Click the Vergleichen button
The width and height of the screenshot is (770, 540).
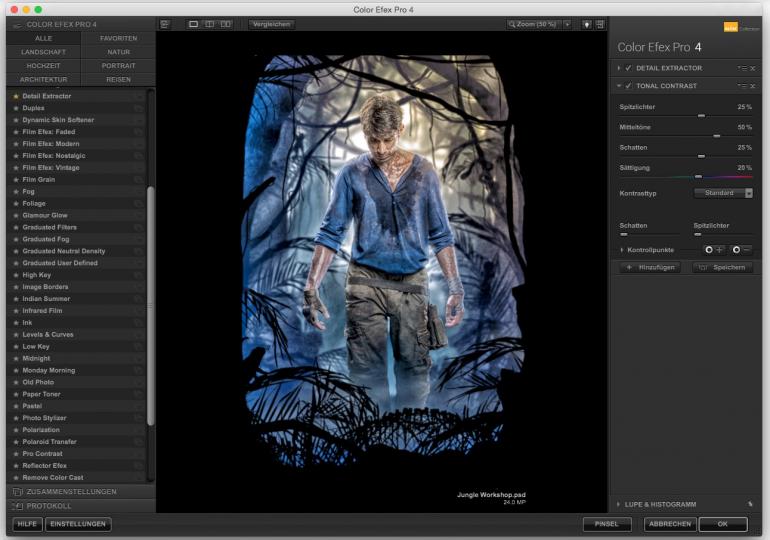click(x=272, y=24)
